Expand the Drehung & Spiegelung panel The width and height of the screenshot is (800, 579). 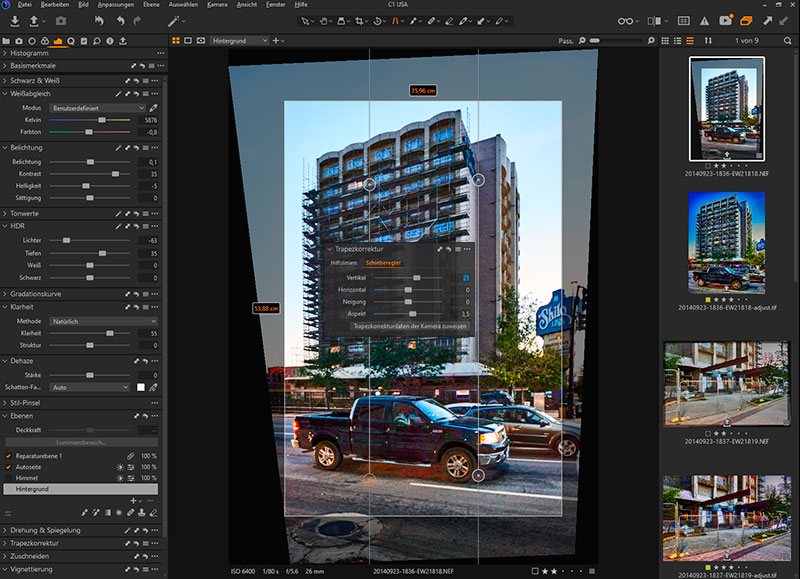pyautogui.click(x=5, y=531)
